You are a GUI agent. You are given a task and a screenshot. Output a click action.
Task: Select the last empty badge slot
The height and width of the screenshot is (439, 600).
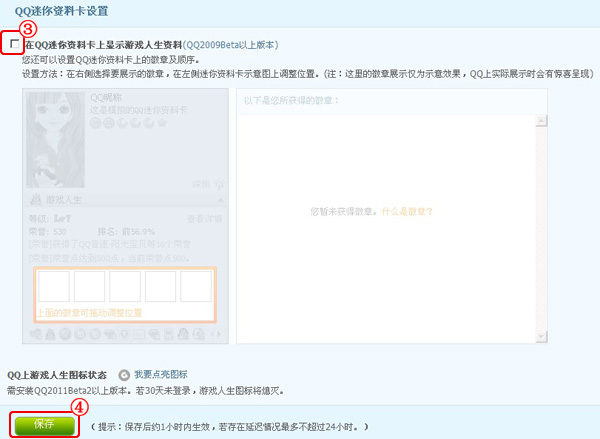point(196,286)
